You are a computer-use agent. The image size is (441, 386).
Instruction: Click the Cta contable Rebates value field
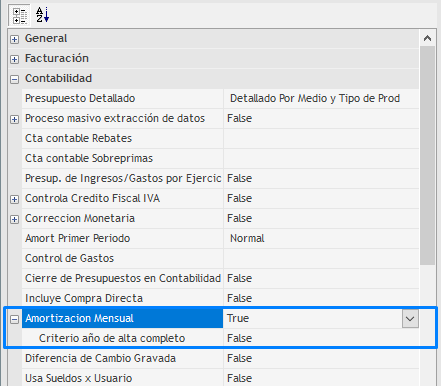pos(321,138)
